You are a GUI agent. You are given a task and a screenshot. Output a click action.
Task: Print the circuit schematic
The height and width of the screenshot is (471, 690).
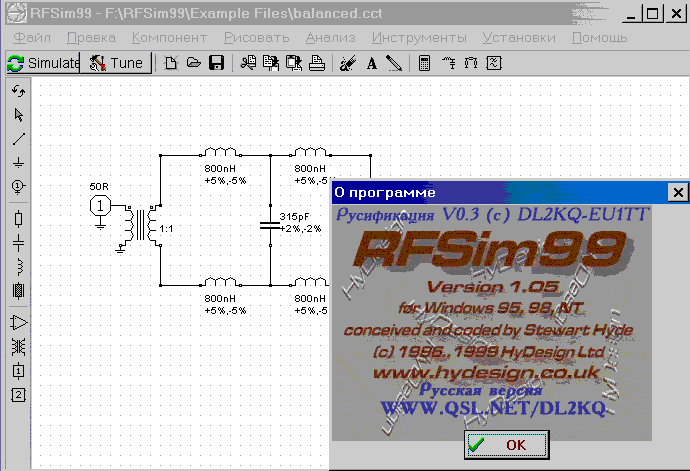[x=316, y=63]
